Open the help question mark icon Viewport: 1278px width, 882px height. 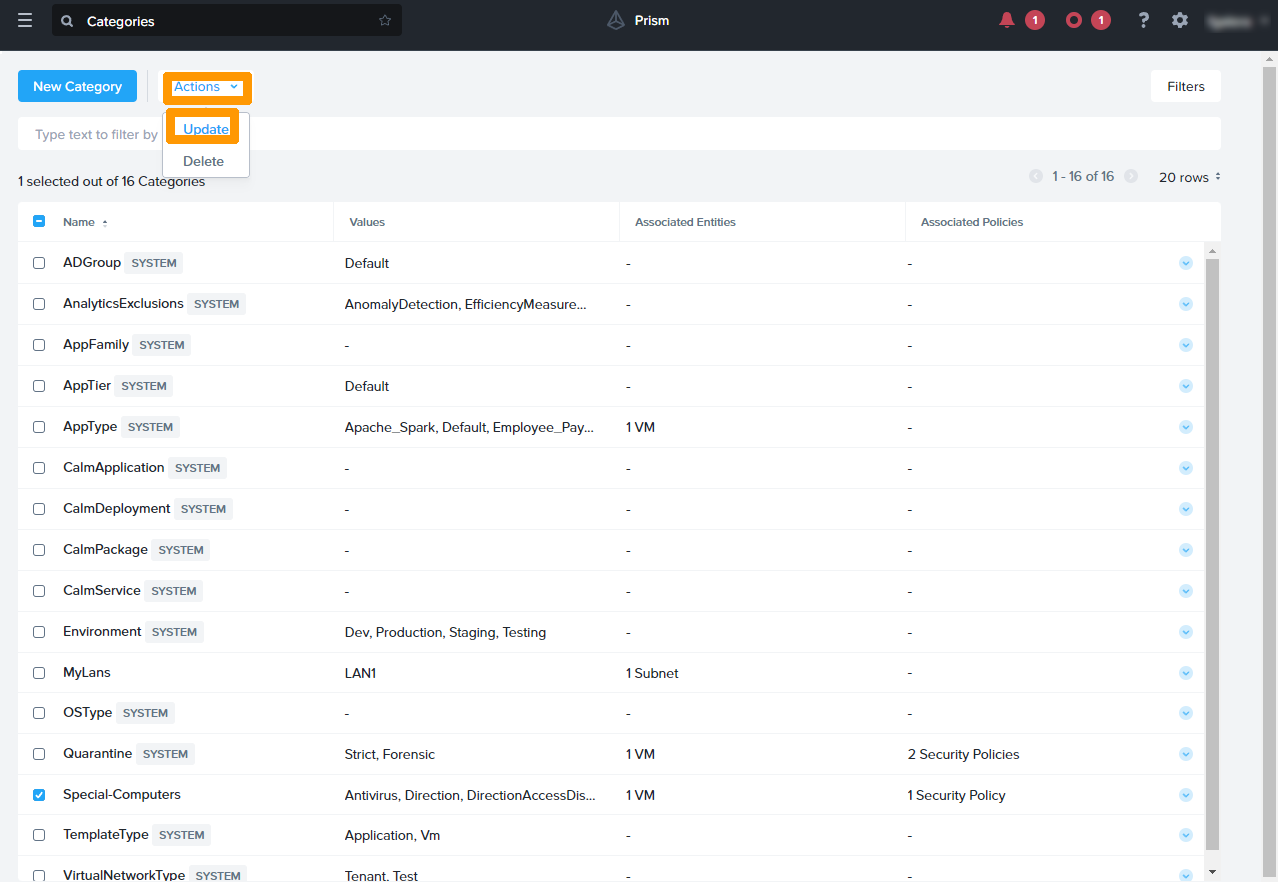[1144, 20]
